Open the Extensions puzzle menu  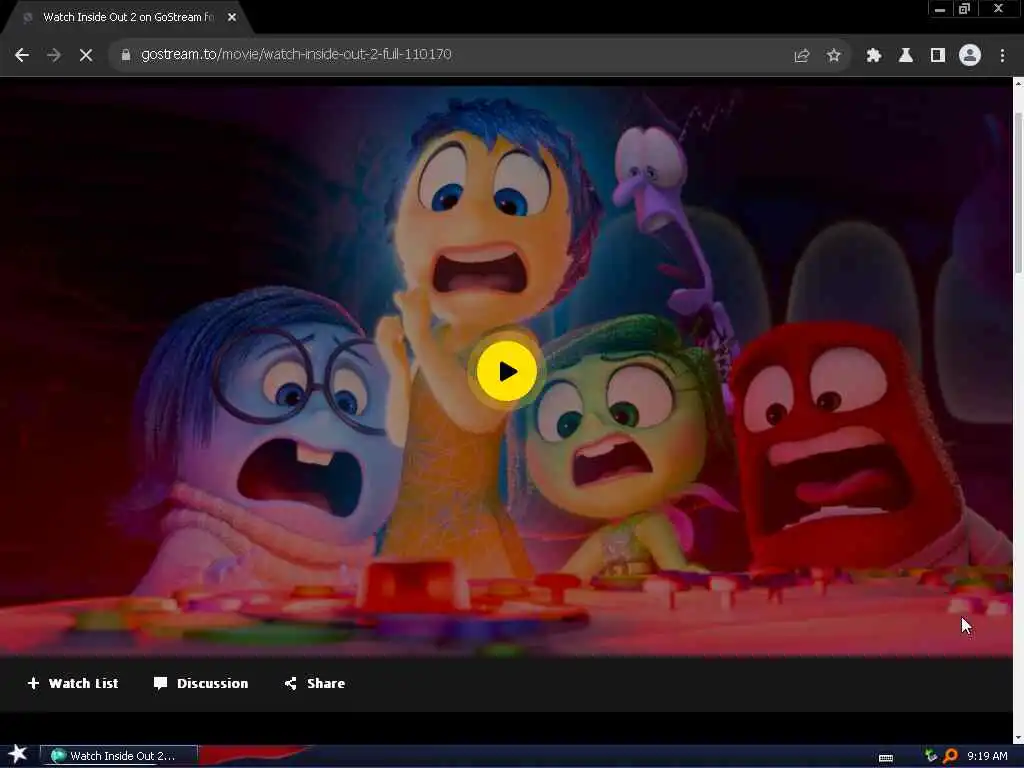pyautogui.click(x=873, y=56)
